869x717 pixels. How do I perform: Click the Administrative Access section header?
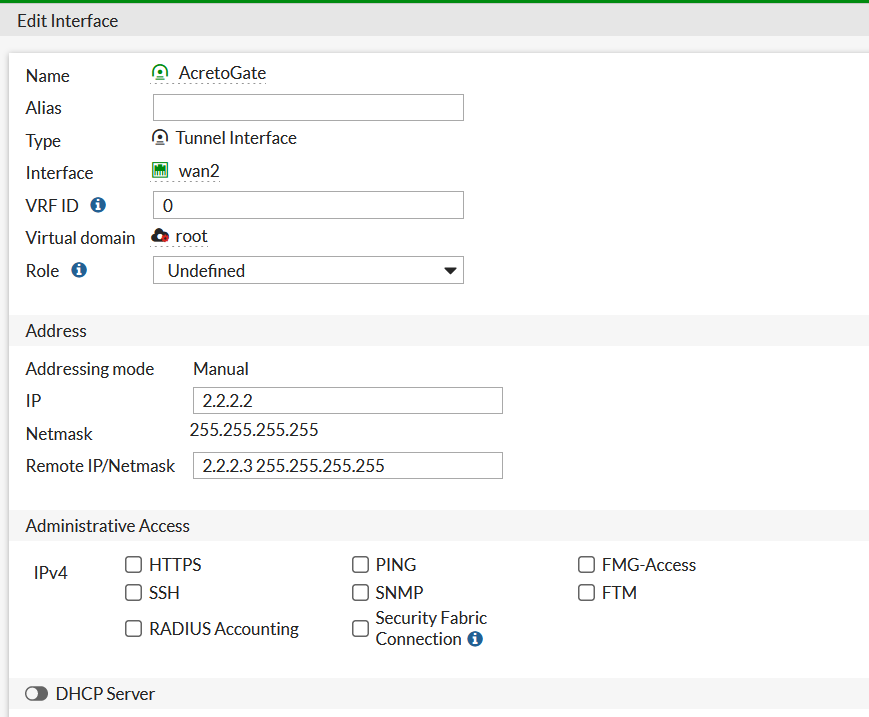(108, 526)
